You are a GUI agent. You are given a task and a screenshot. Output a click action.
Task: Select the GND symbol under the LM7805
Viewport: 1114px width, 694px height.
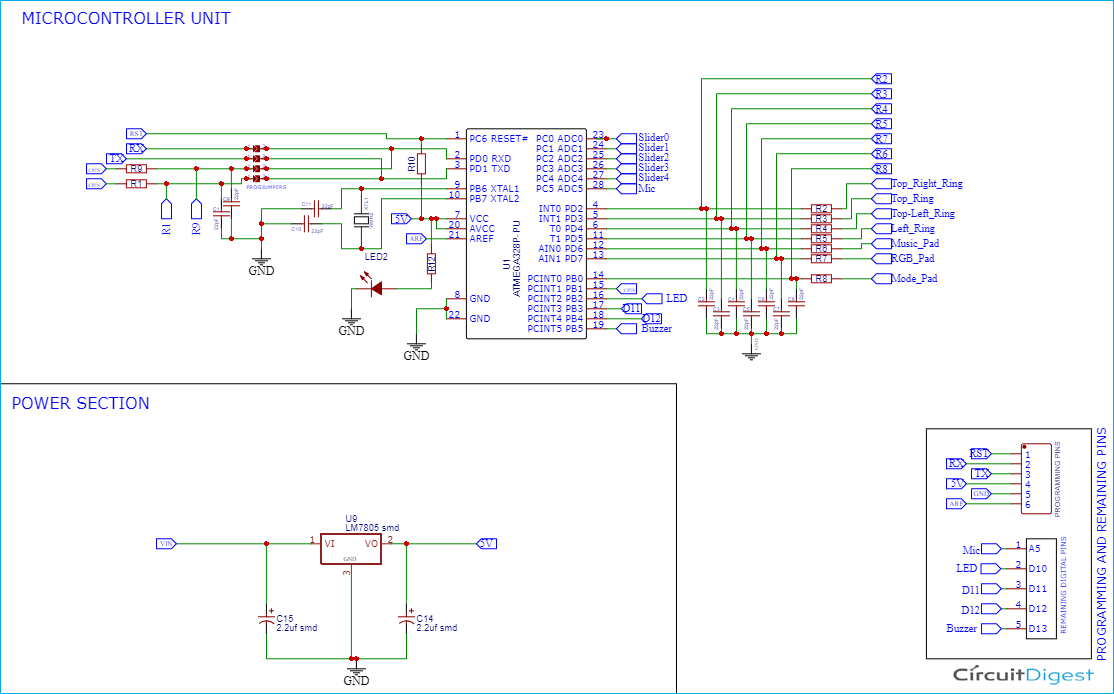coord(356,675)
